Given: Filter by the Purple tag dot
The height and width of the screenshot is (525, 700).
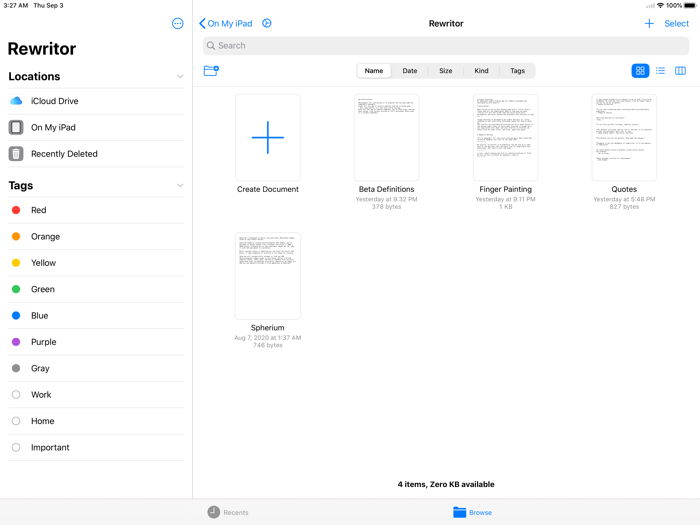Looking at the screenshot, I should pyautogui.click(x=16, y=342).
